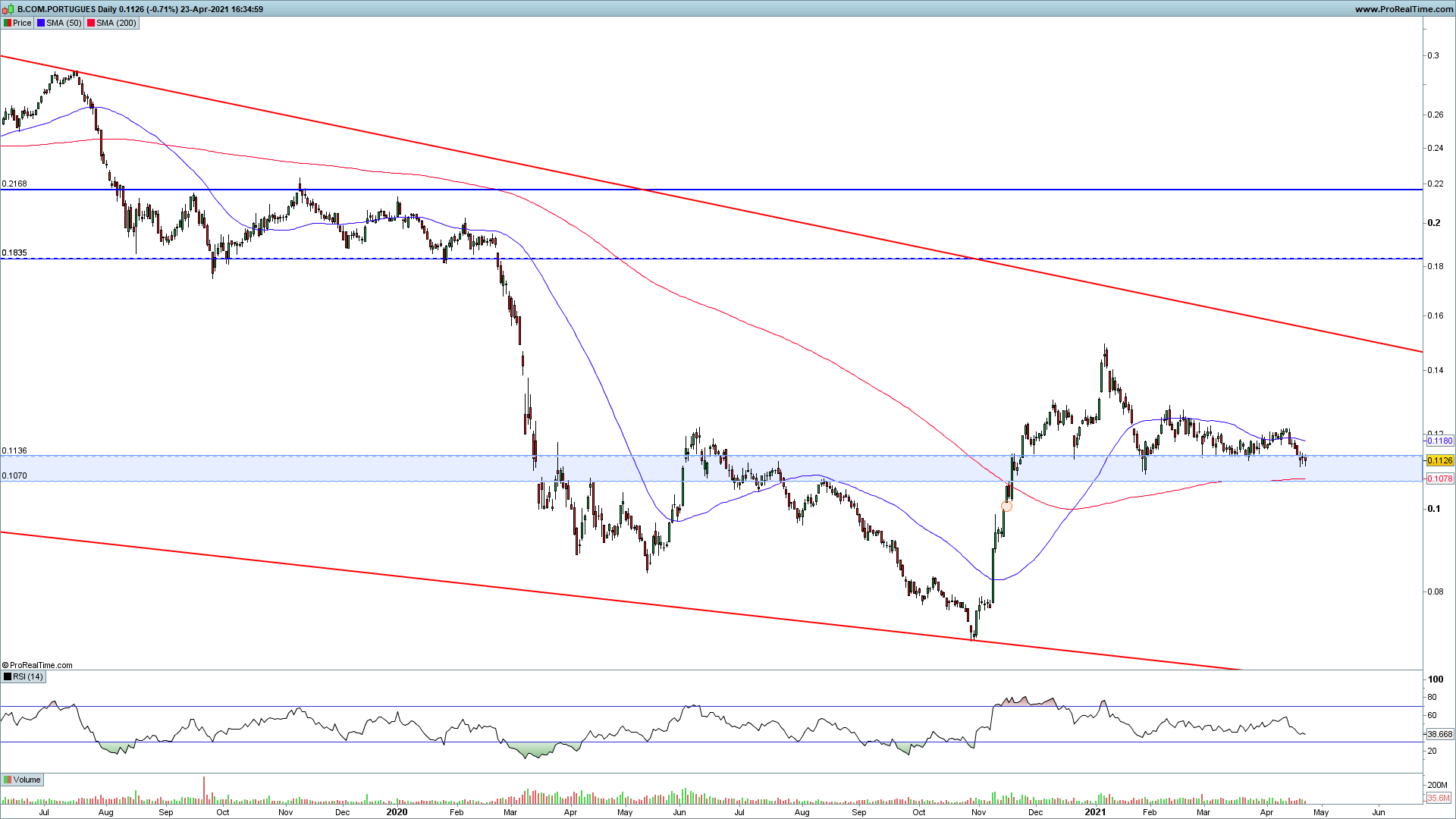Image resolution: width=1456 pixels, height=819 pixels.
Task: Click the red SMA (200) color swatch
Action: 91,23
